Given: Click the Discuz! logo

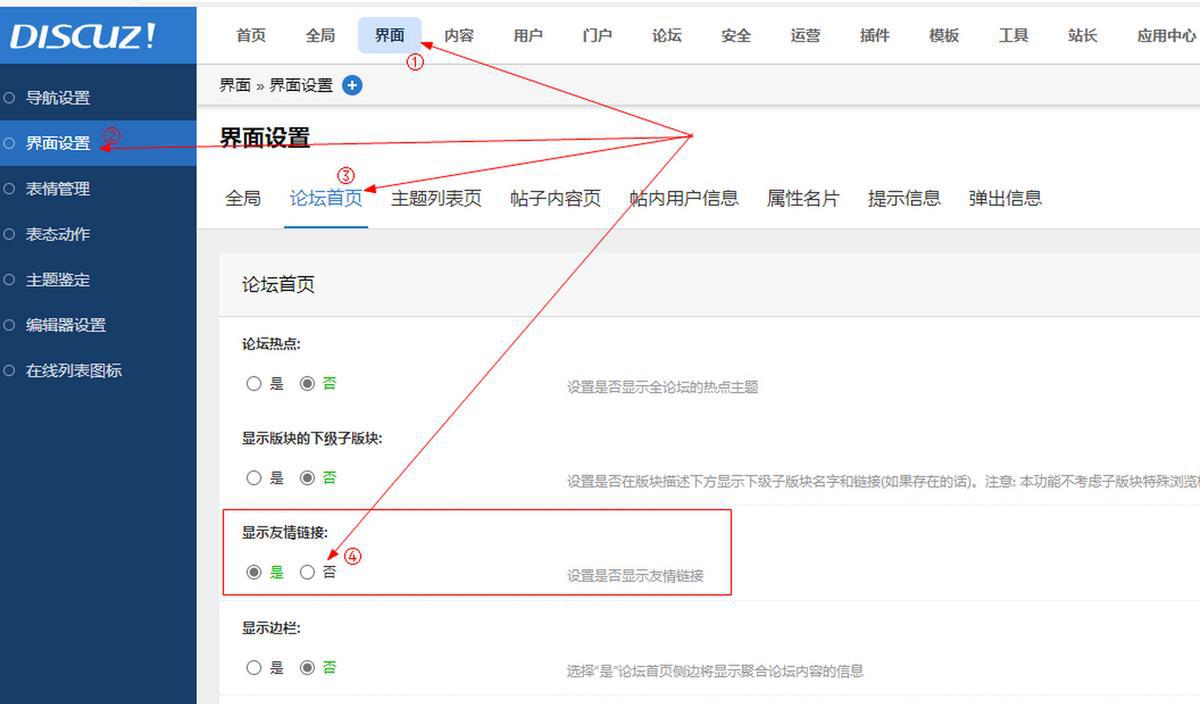Looking at the screenshot, I should [x=84, y=36].
